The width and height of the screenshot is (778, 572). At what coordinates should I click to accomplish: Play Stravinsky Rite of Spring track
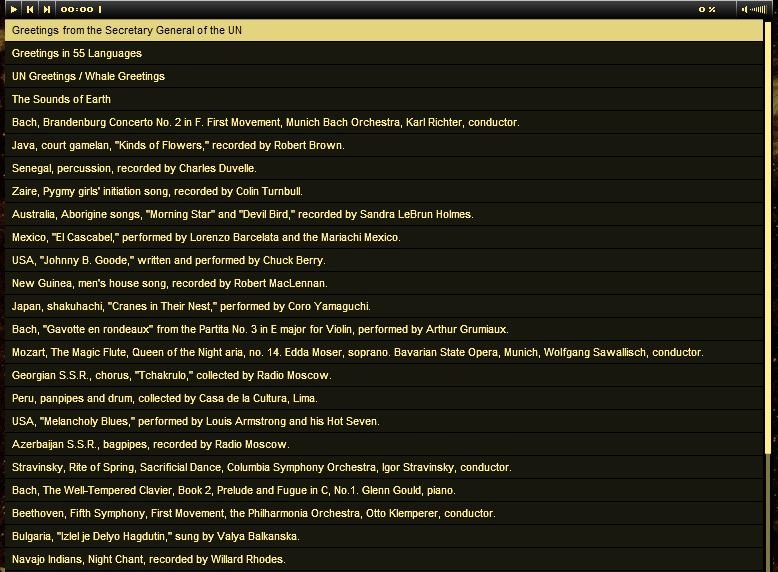pyautogui.click(x=384, y=467)
